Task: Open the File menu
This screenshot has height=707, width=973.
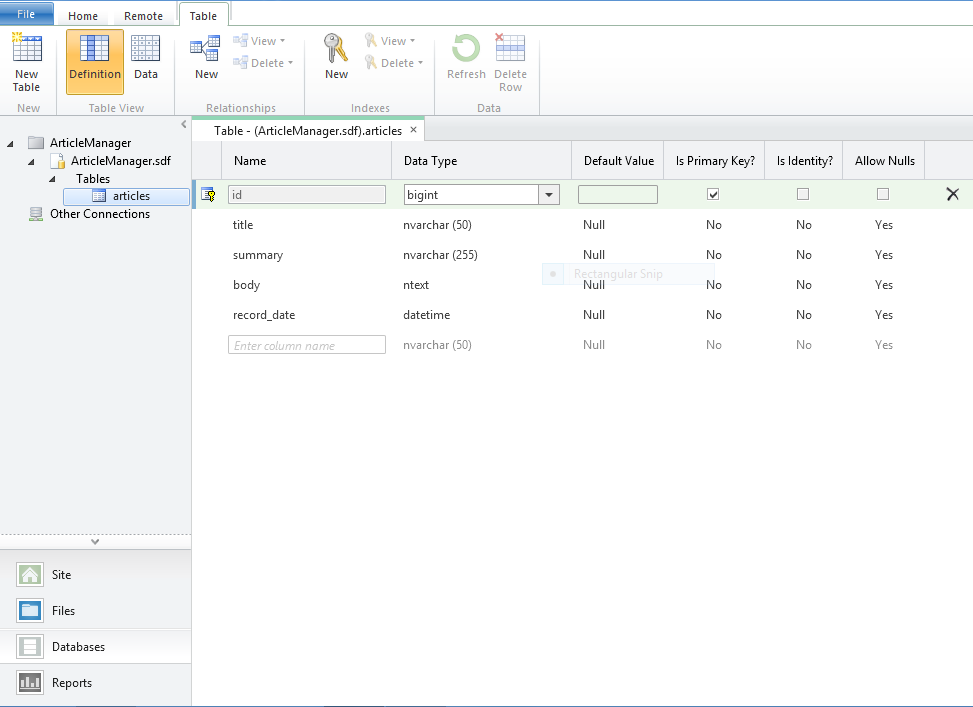Action: [26, 14]
